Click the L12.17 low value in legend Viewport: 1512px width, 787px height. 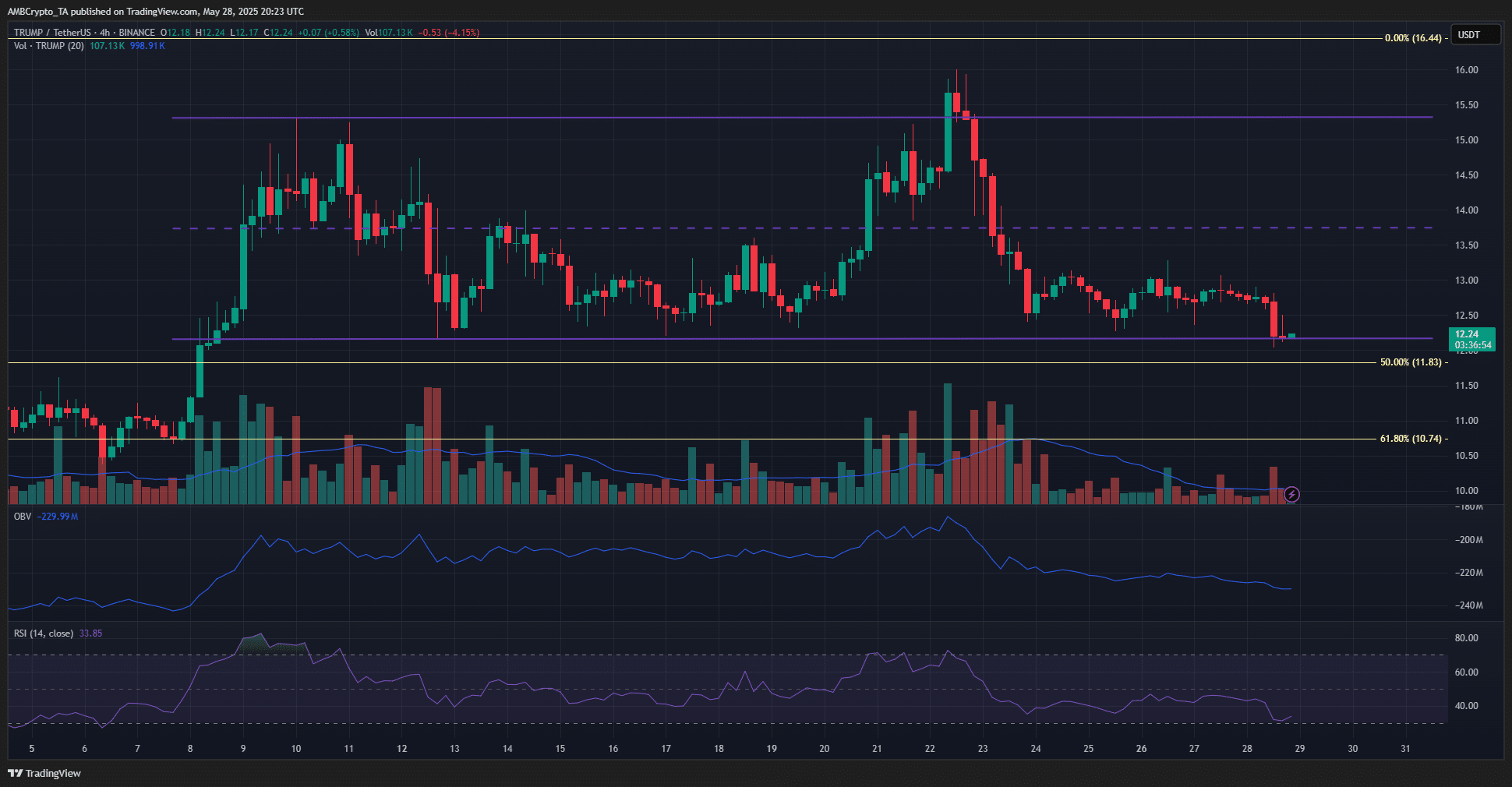(x=244, y=33)
